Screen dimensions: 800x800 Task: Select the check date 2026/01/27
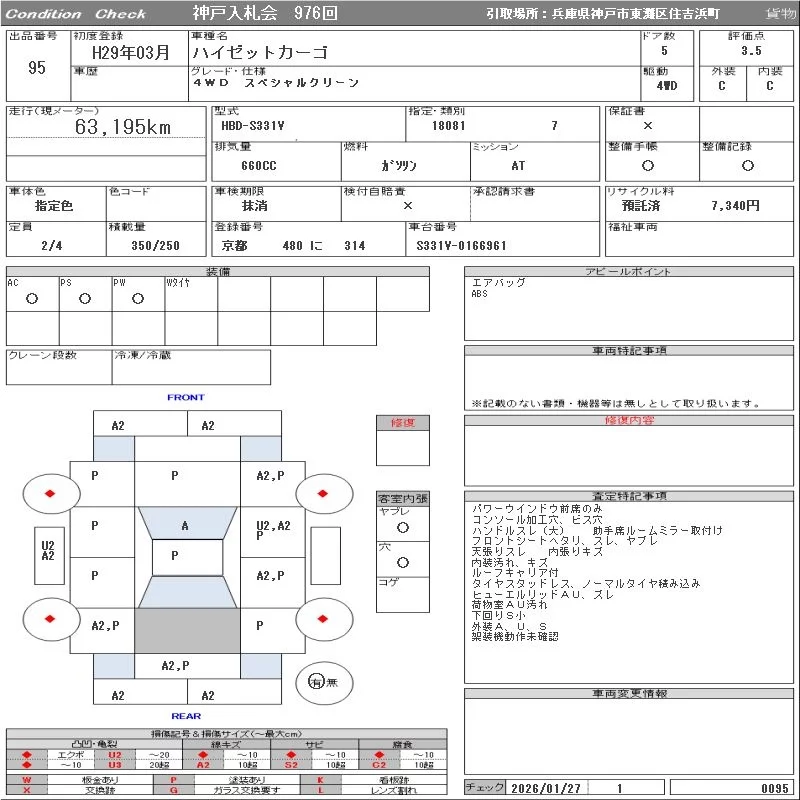546,788
